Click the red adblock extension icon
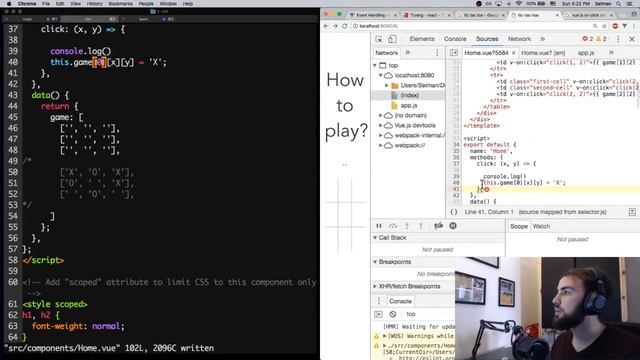 [x=615, y=26]
